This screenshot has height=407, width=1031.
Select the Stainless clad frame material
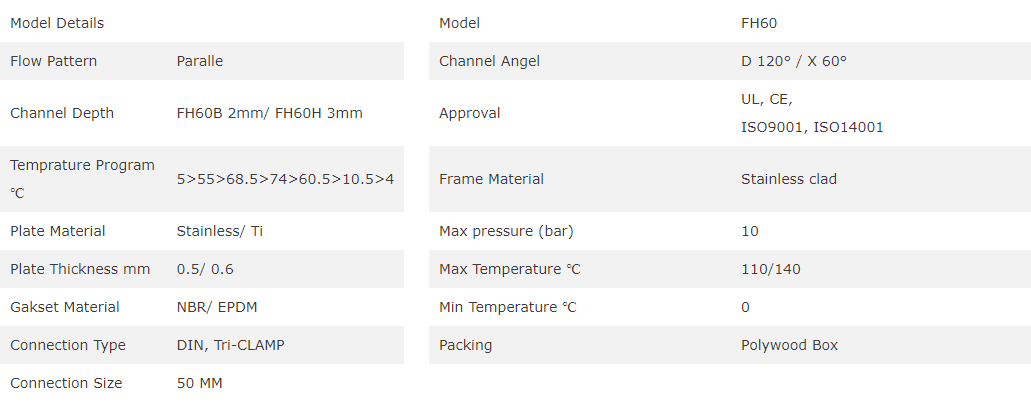[x=789, y=179]
